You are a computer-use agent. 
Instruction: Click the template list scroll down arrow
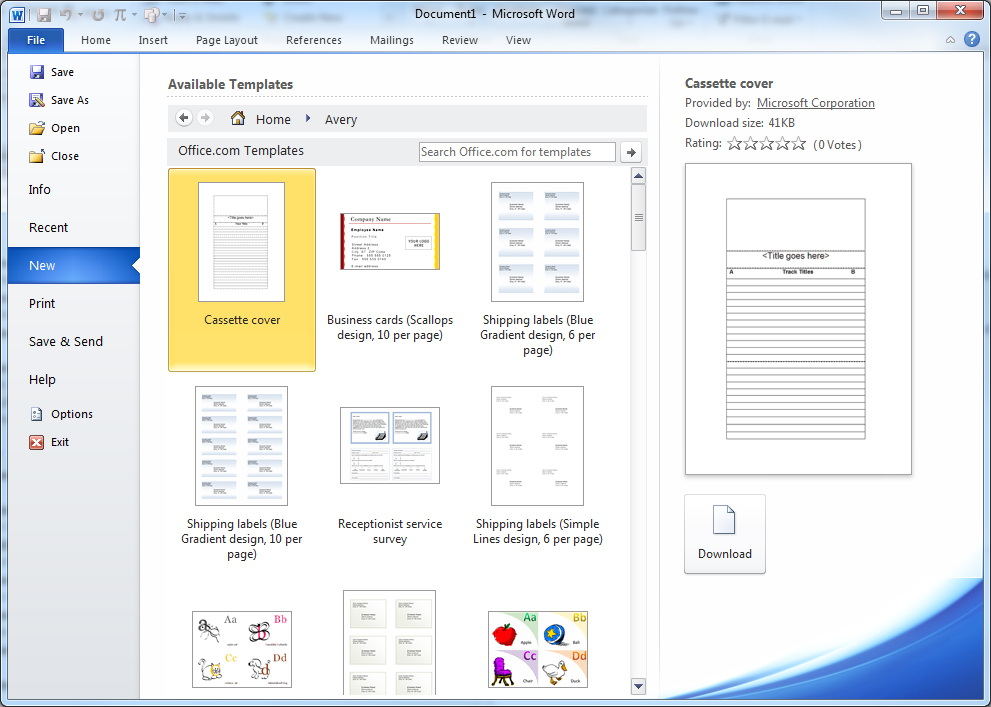click(638, 686)
